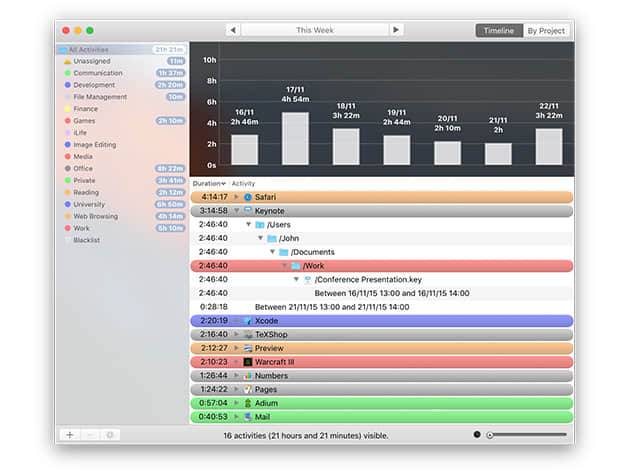Click the 22/11 bar in chart
Screen dimensions: 630x473
(549, 147)
